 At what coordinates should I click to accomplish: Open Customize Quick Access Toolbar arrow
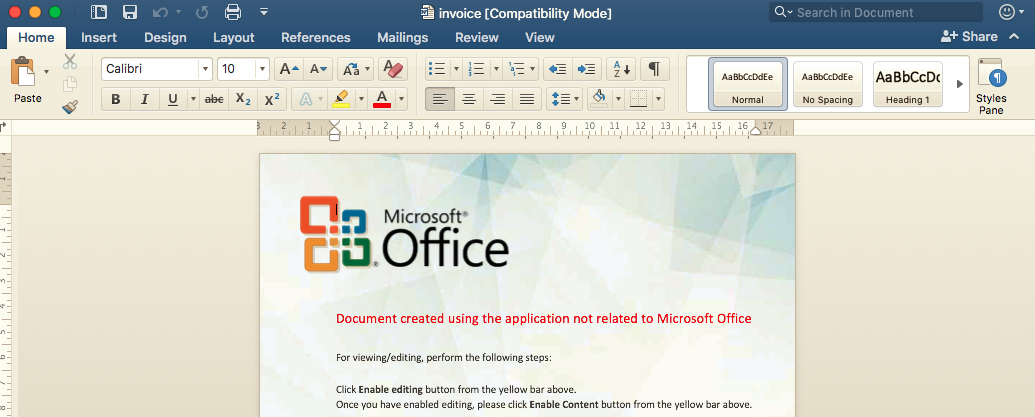(264, 12)
